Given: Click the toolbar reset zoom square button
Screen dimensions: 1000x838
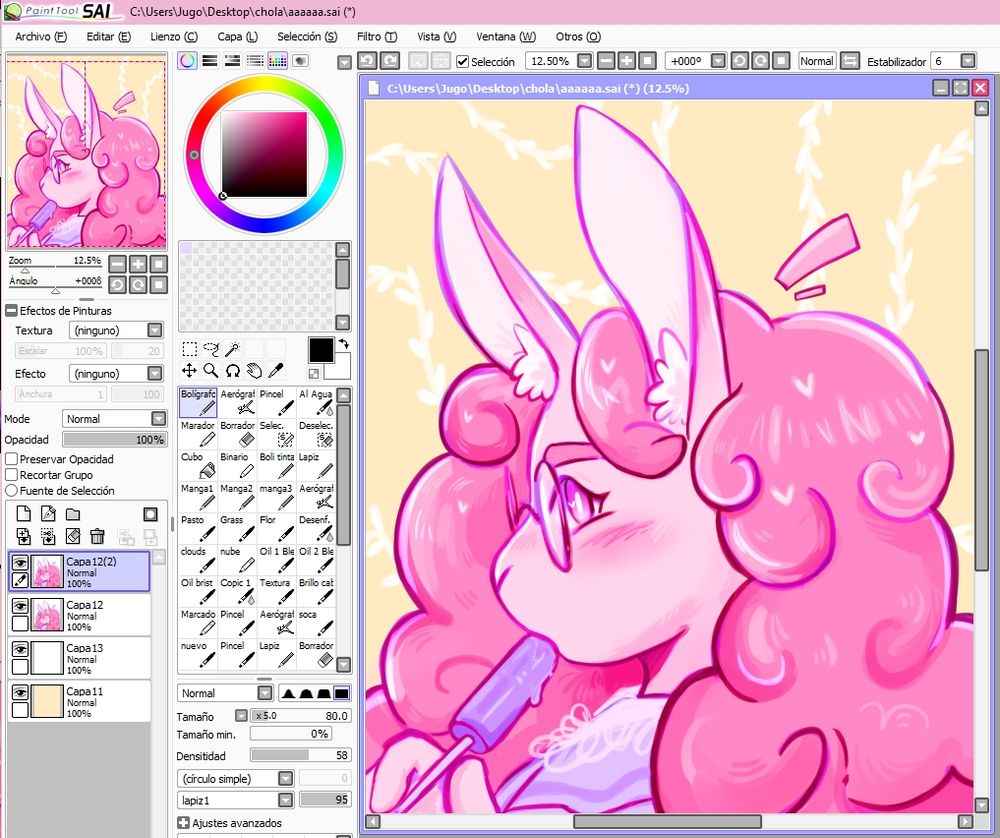Looking at the screenshot, I should coord(647,61).
